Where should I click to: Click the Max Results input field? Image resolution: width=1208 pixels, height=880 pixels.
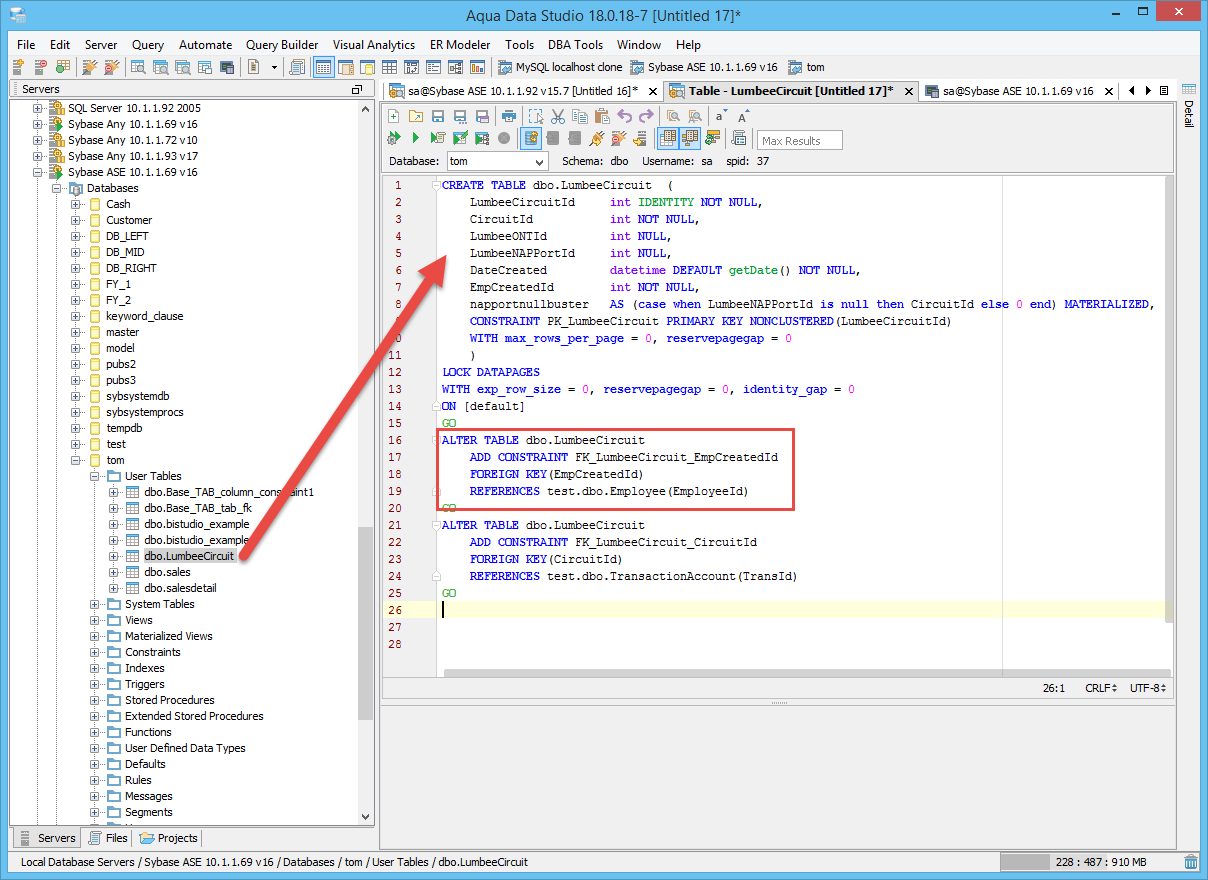pos(800,141)
